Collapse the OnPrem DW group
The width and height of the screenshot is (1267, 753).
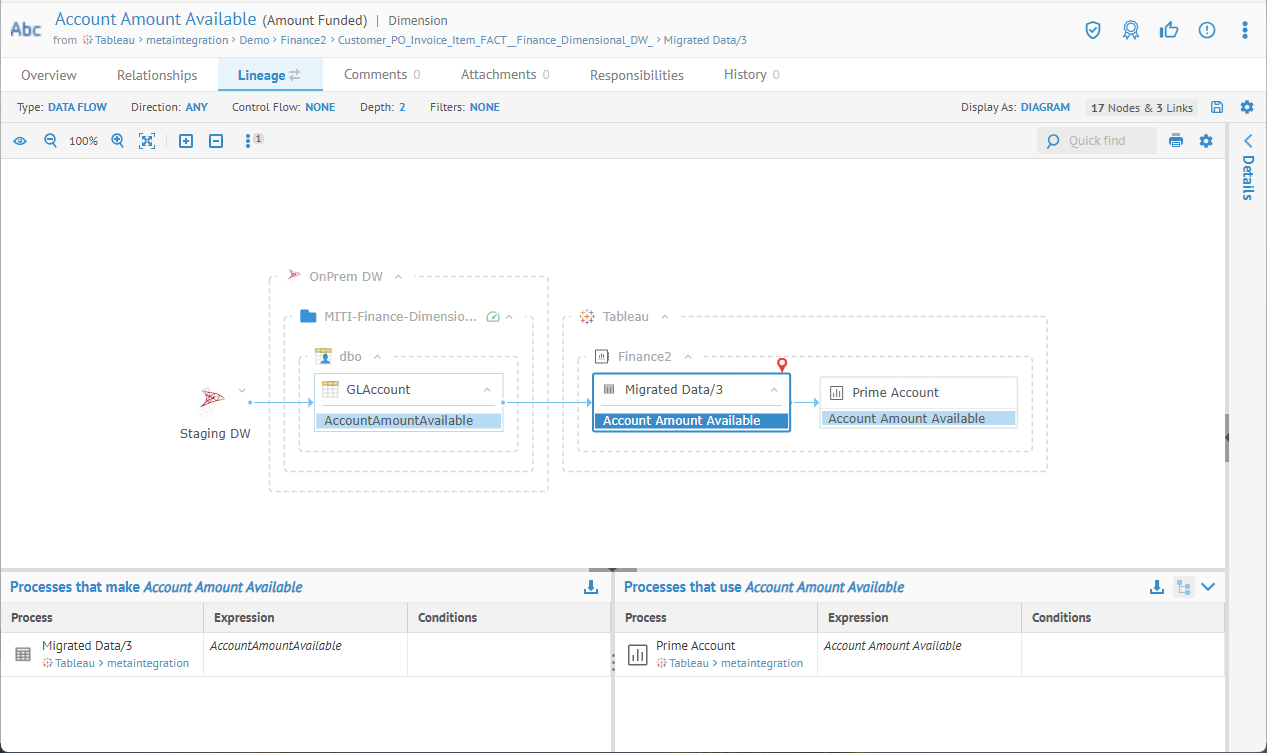tap(398, 276)
